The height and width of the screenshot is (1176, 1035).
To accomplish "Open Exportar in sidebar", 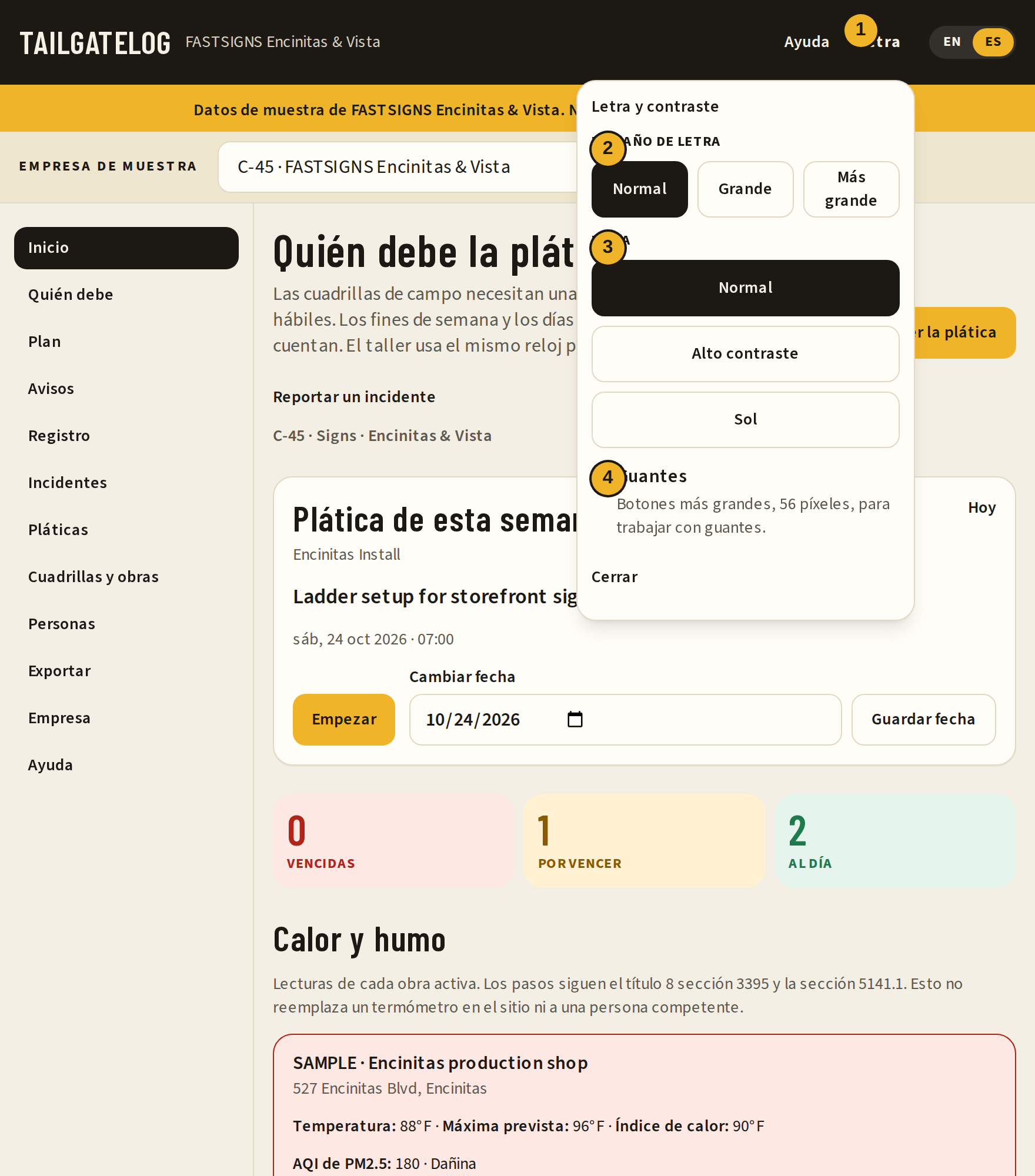I will [126, 671].
